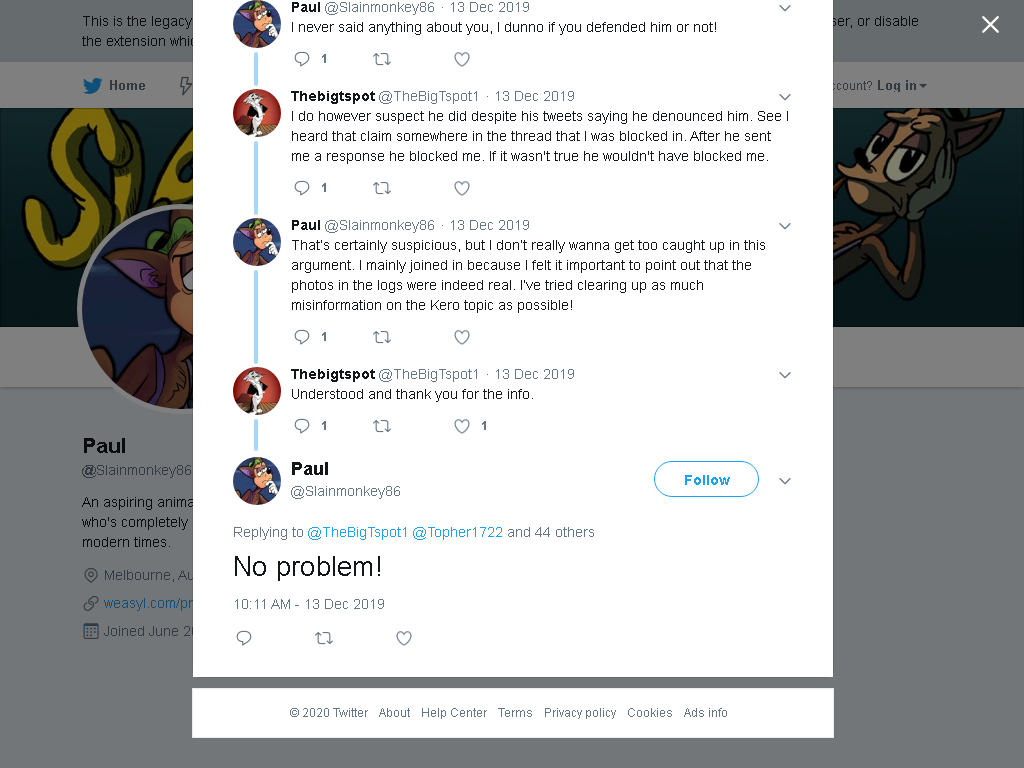This screenshot has height=768, width=1024.
Task: Expand chevron on 'Understood and thank you' tweet
Action: (785, 375)
